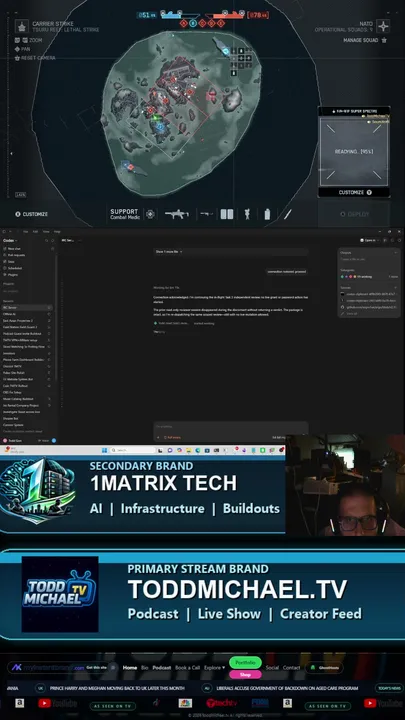Select the canister grenade loadout slot
Screen dimensions: 405x720
point(267,214)
